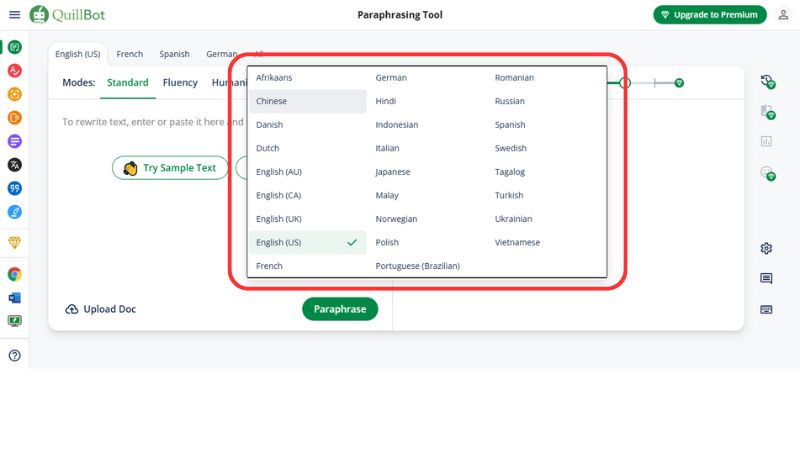
Task: Select the Standard mode
Action: click(128, 83)
